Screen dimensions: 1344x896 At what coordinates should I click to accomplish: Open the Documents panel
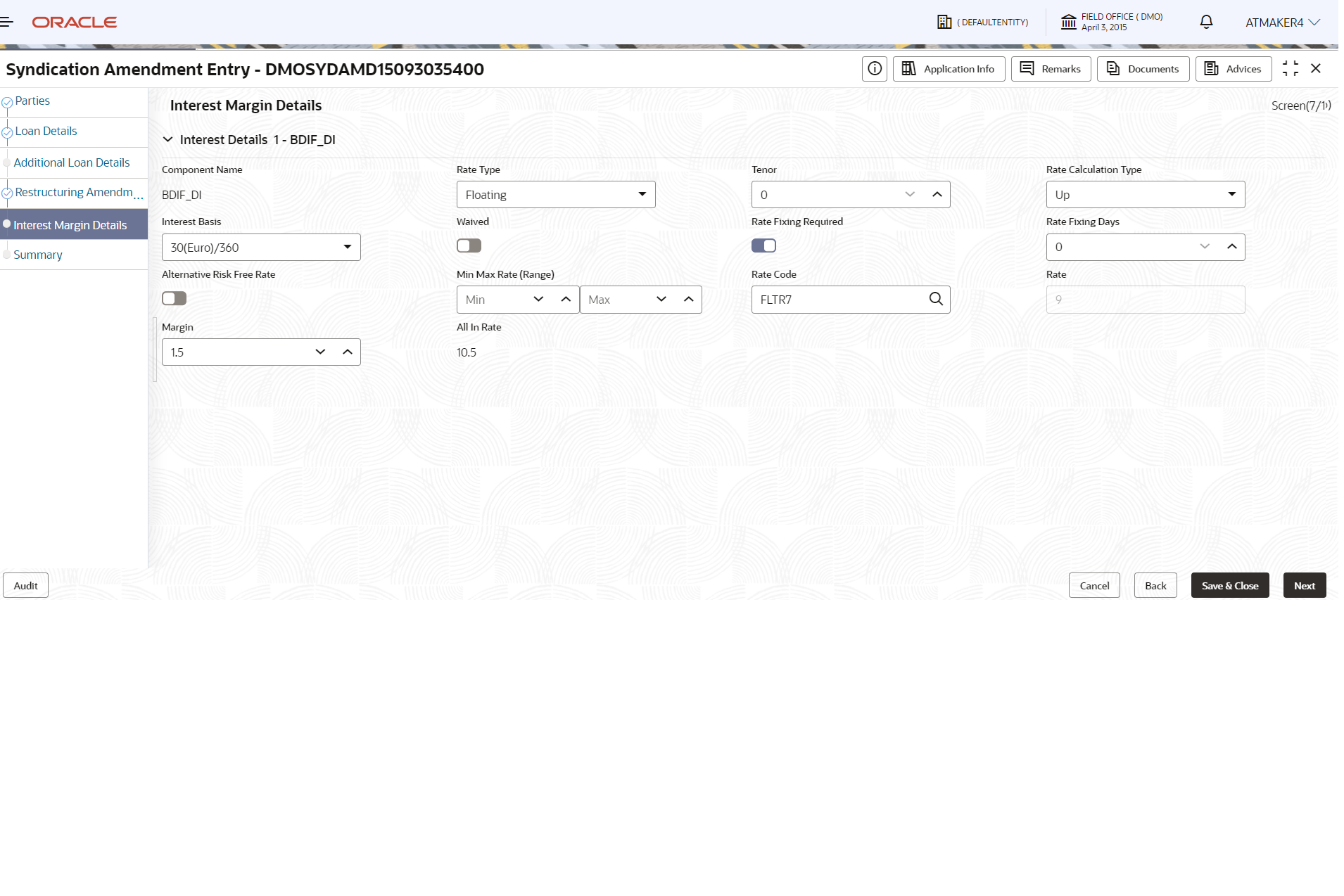point(1143,69)
